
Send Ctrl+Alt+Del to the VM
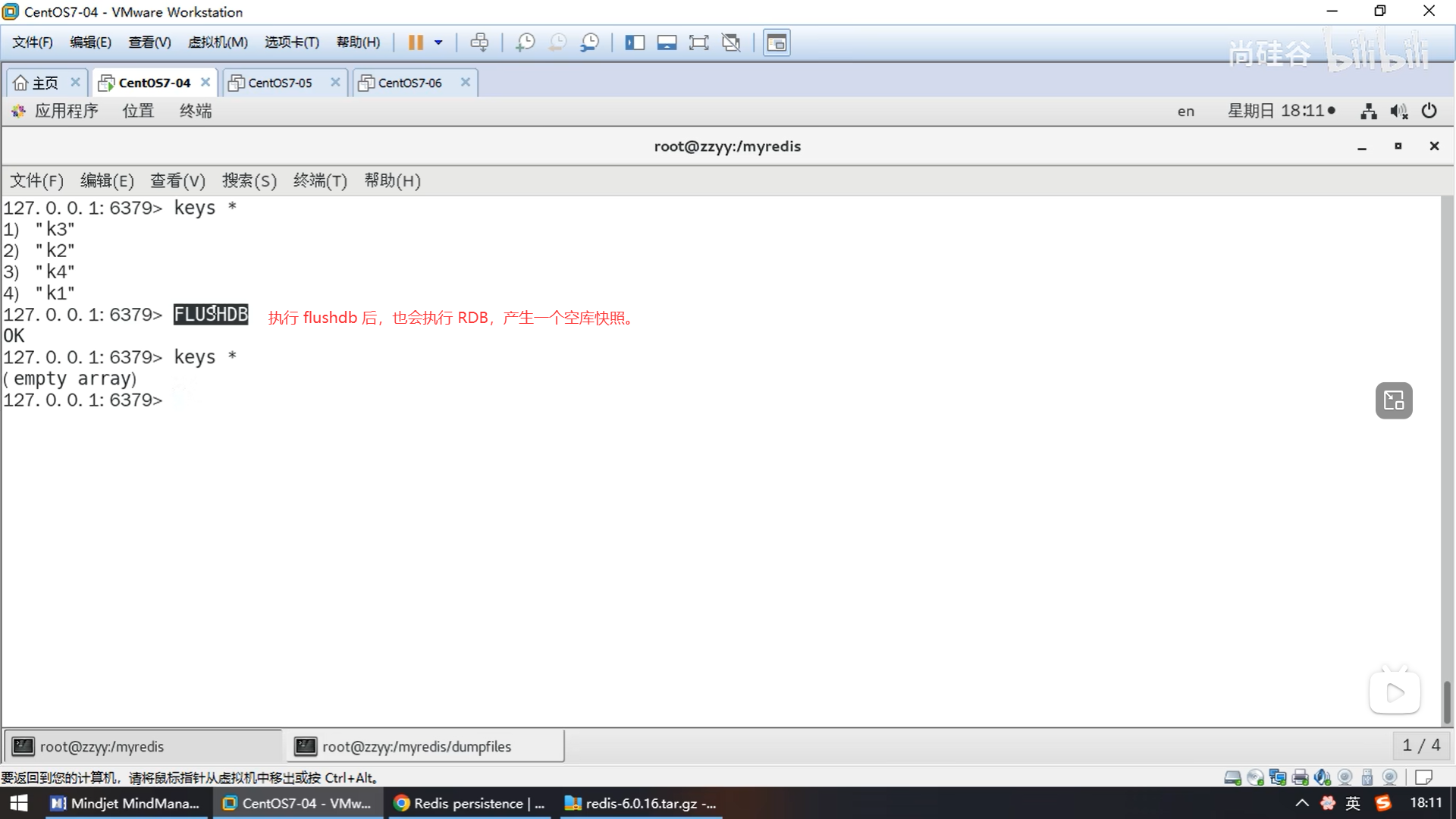click(479, 42)
